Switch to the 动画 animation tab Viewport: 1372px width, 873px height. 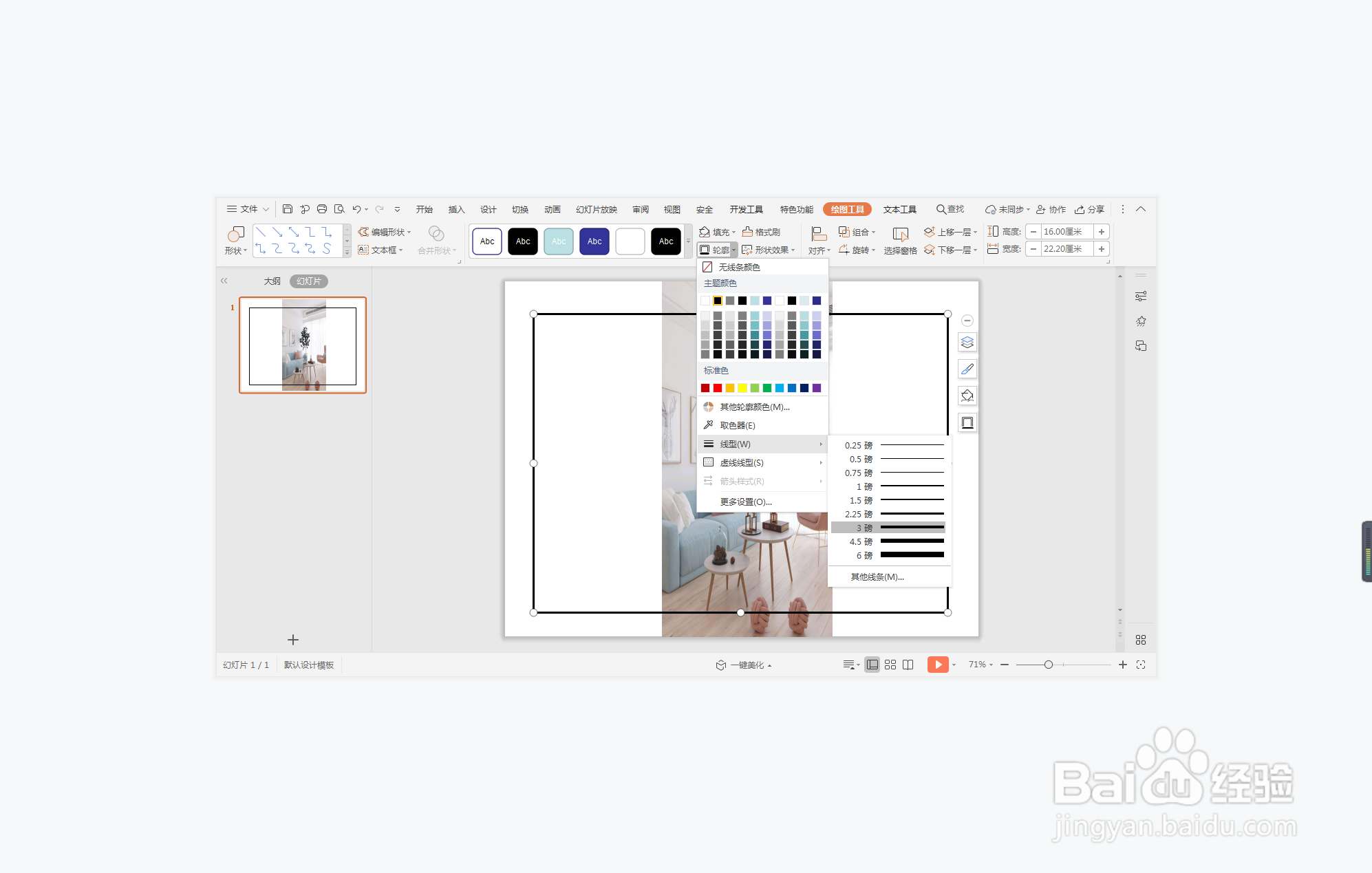point(552,209)
